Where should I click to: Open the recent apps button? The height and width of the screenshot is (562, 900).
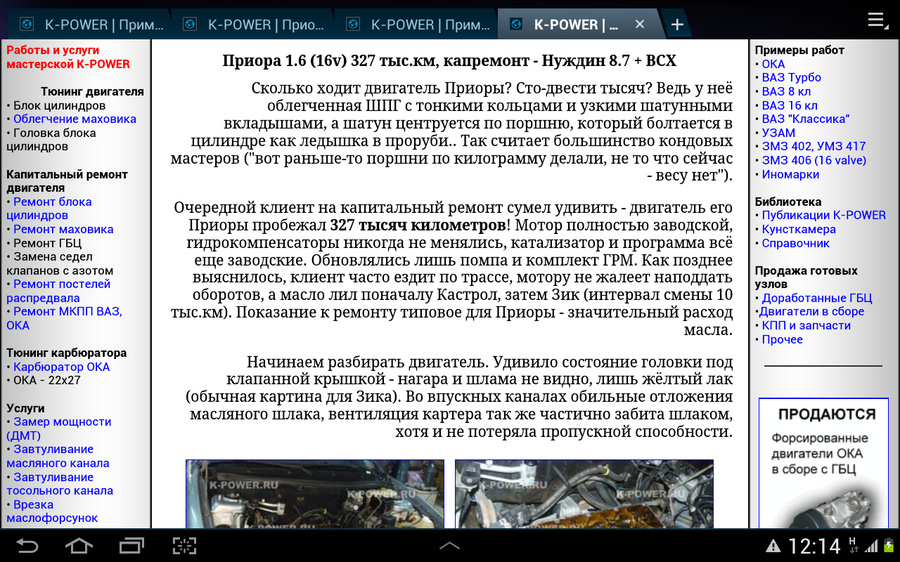click(131, 545)
